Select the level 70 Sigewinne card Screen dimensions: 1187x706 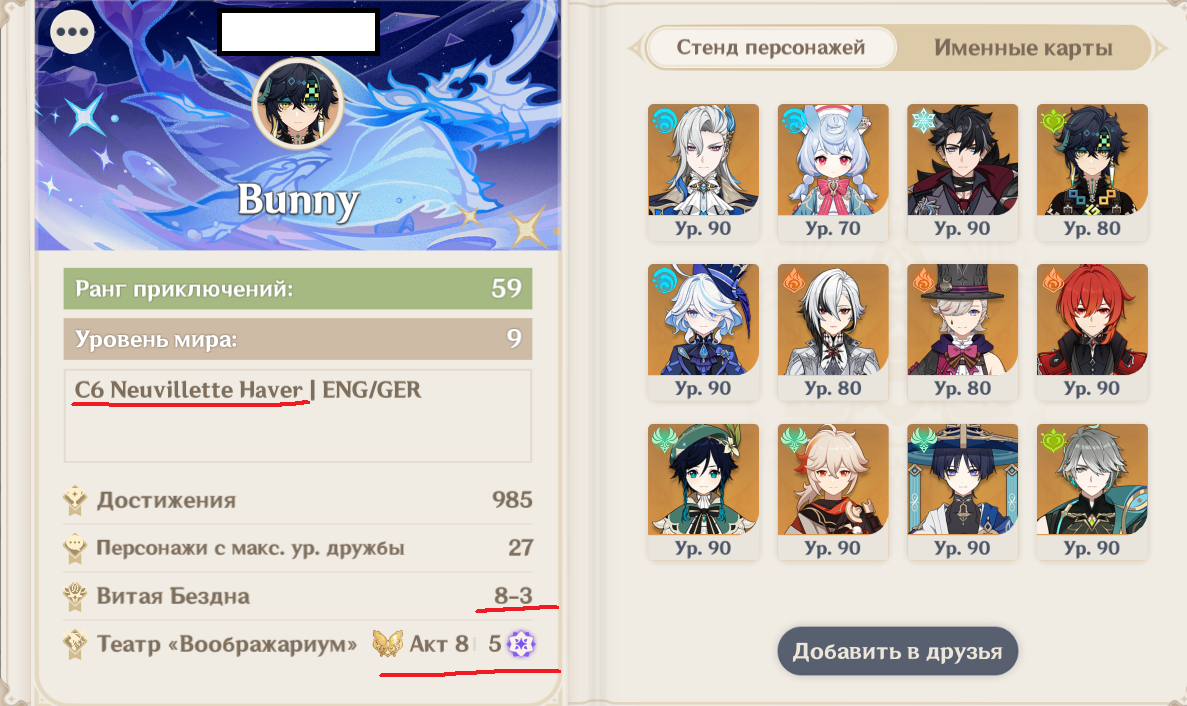coord(833,173)
